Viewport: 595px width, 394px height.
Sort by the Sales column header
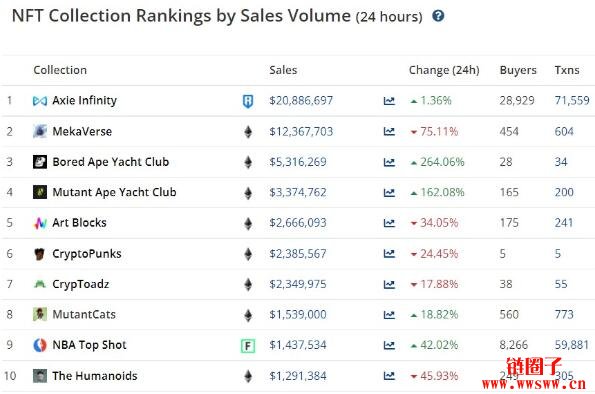tap(283, 70)
